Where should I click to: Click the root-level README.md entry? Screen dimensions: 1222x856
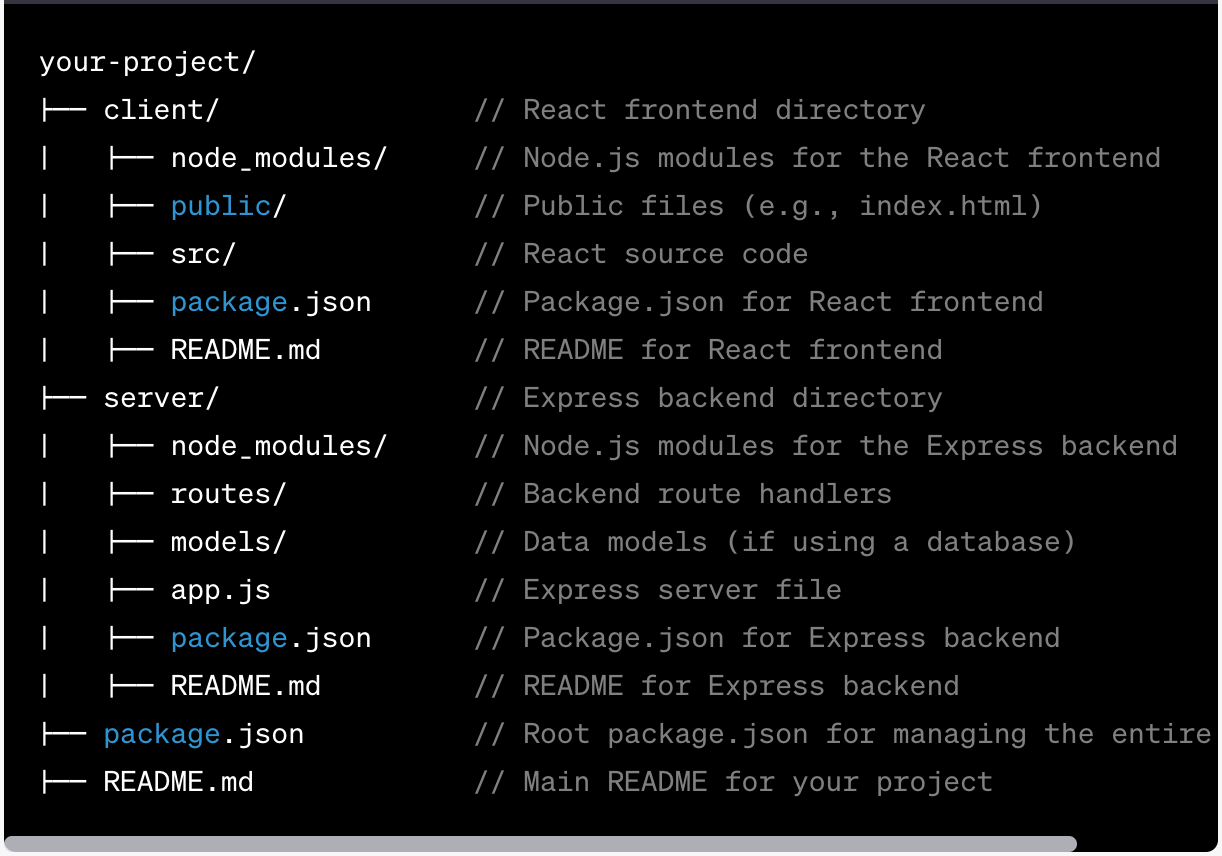click(179, 782)
